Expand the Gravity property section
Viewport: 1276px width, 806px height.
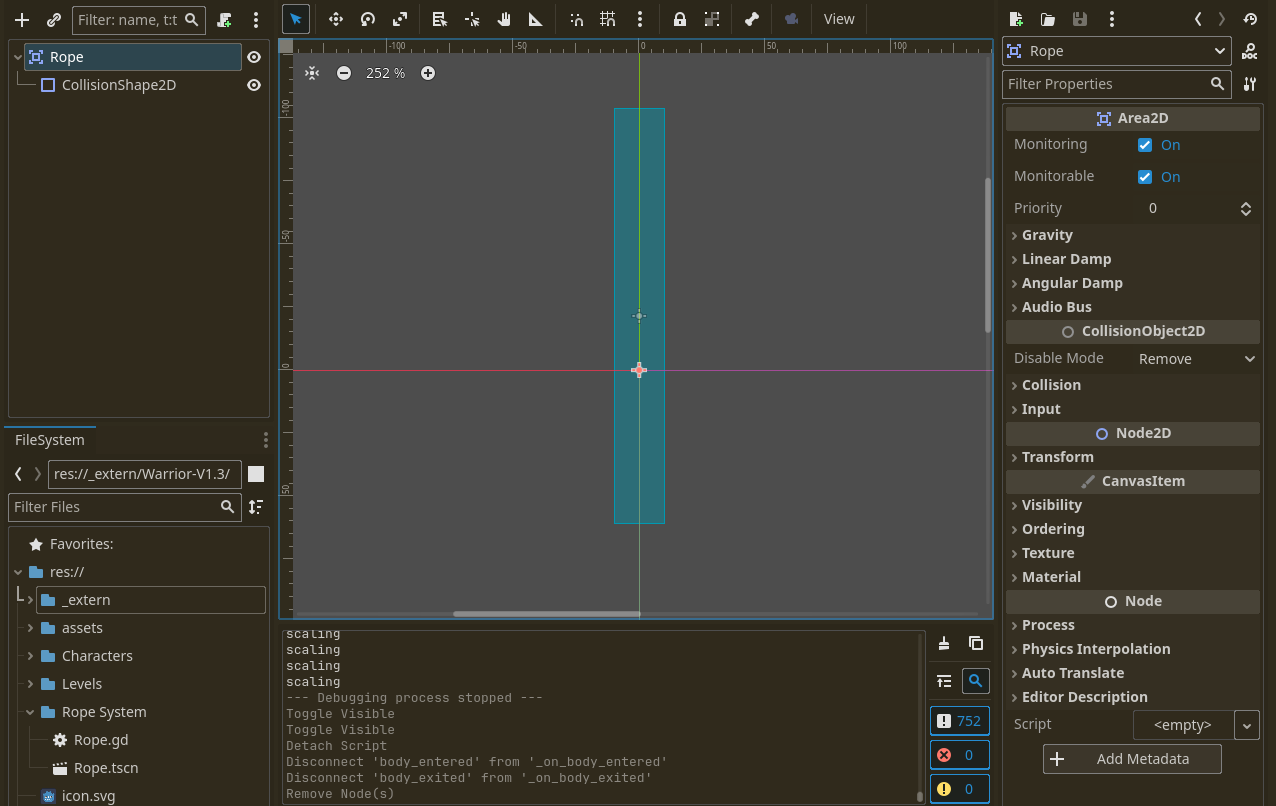point(1047,235)
